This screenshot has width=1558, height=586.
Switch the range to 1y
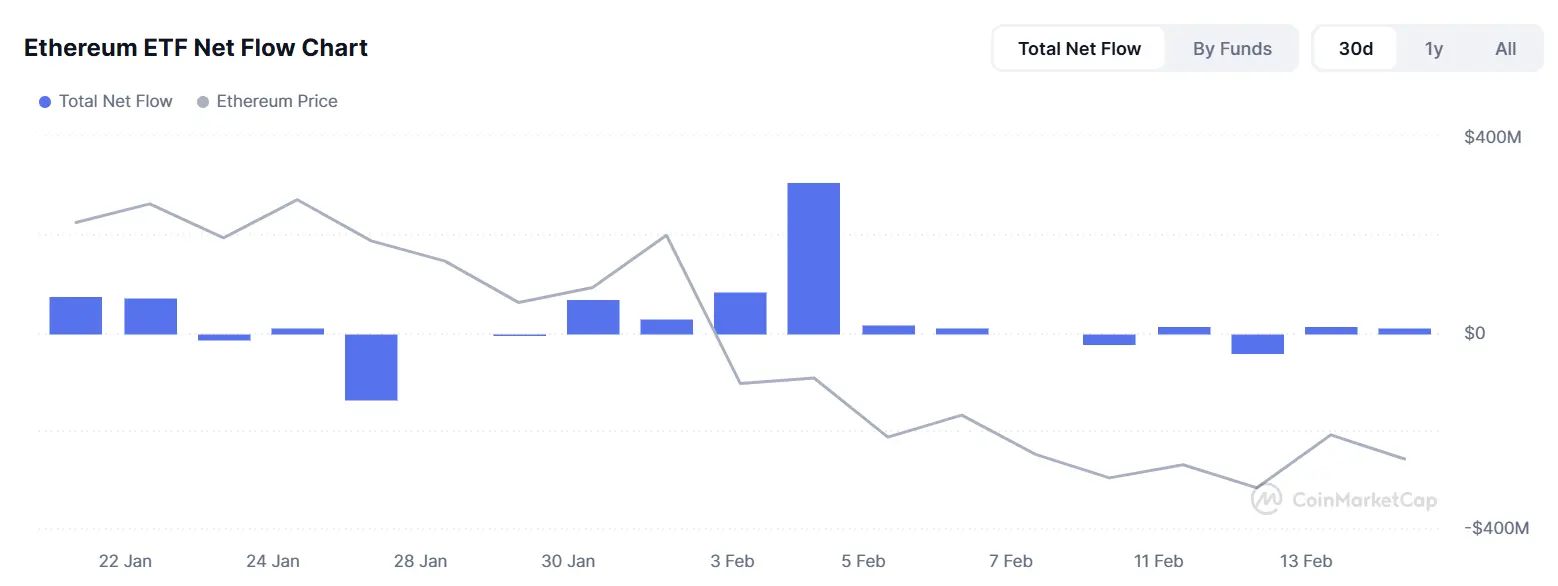(1434, 49)
